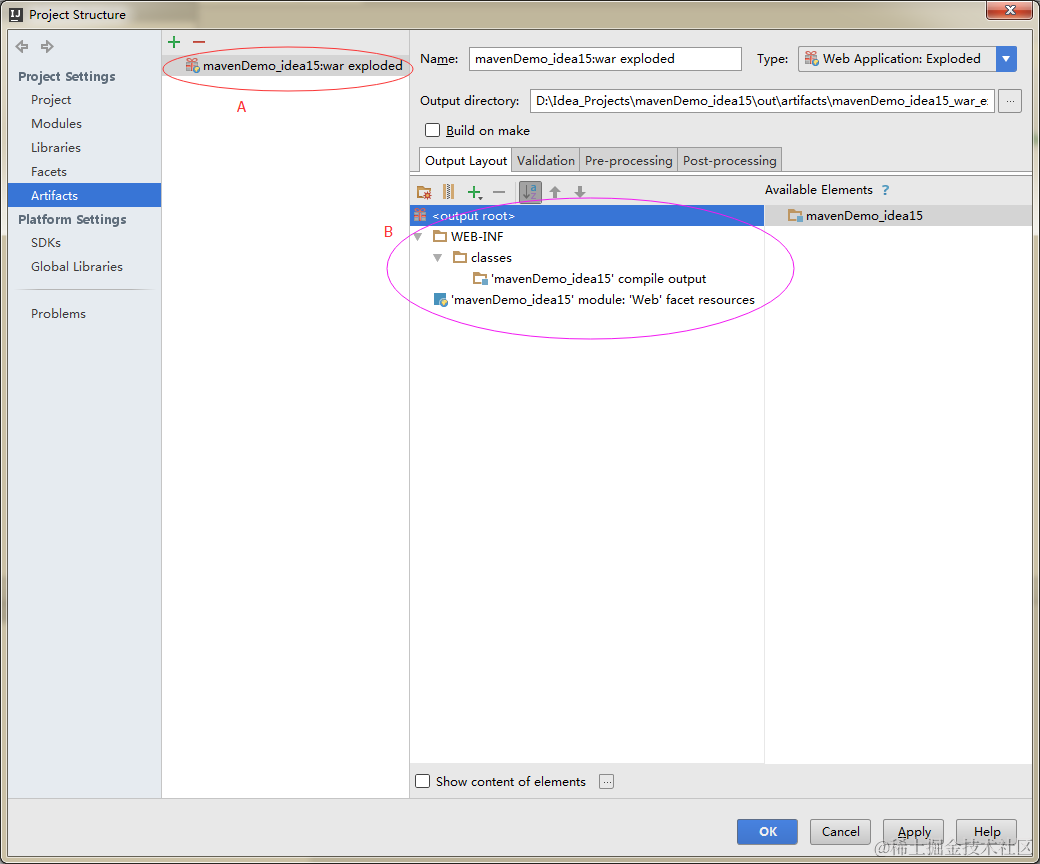Image resolution: width=1040 pixels, height=864 pixels.
Task: Select the WEB-INF folder row
Action: click(587, 237)
